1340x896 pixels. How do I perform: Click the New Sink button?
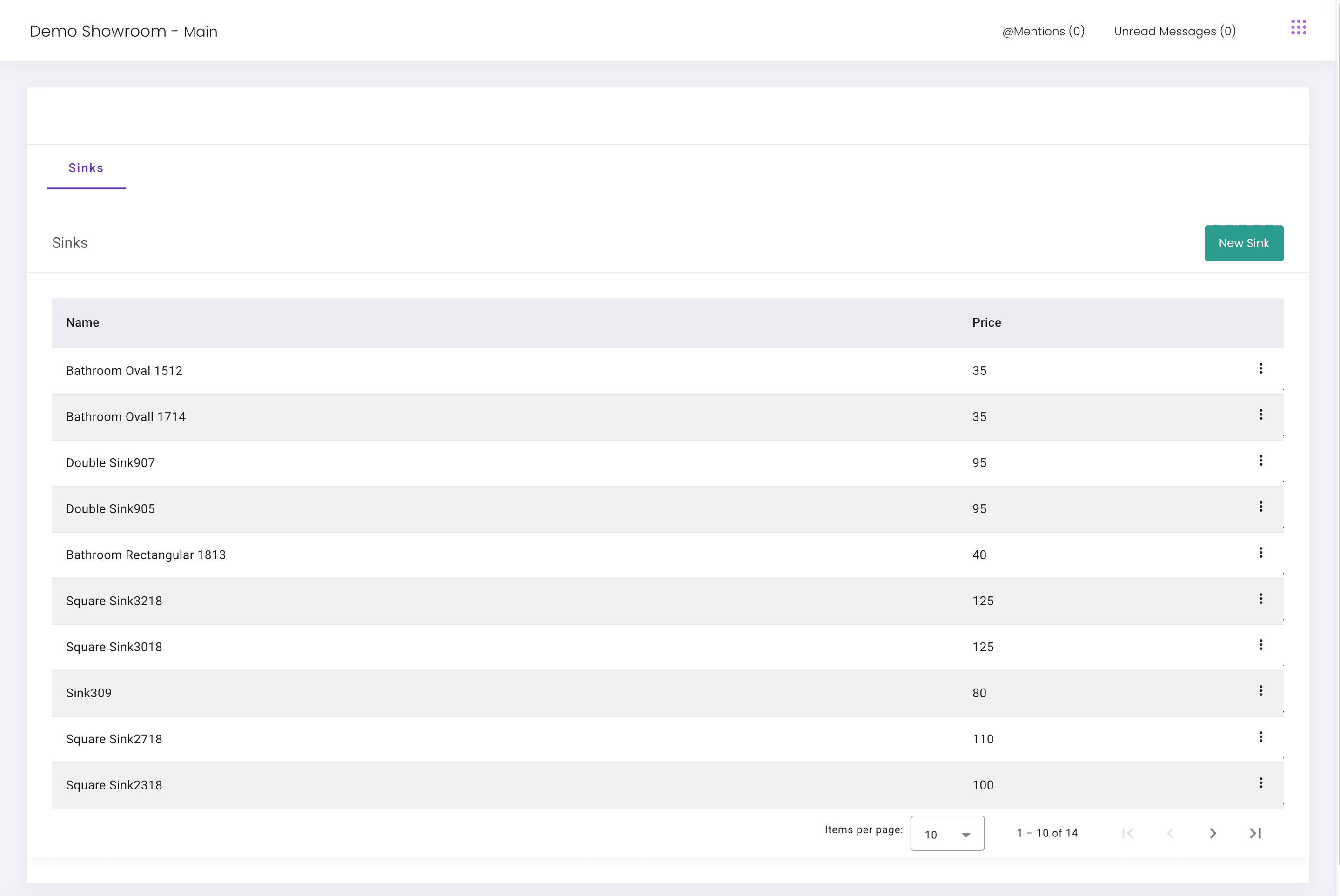click(1243, 243)
